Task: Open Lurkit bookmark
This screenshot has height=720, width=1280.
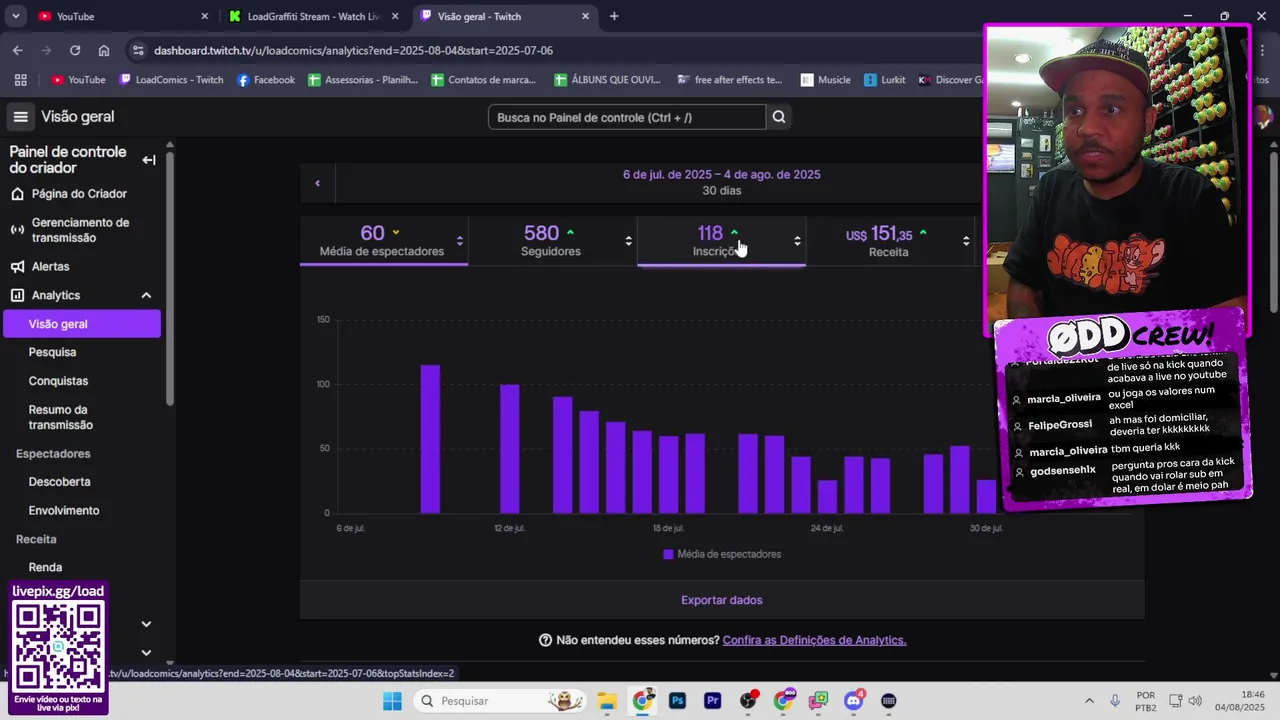Action: pyautogui.click(x=885, y=80)
